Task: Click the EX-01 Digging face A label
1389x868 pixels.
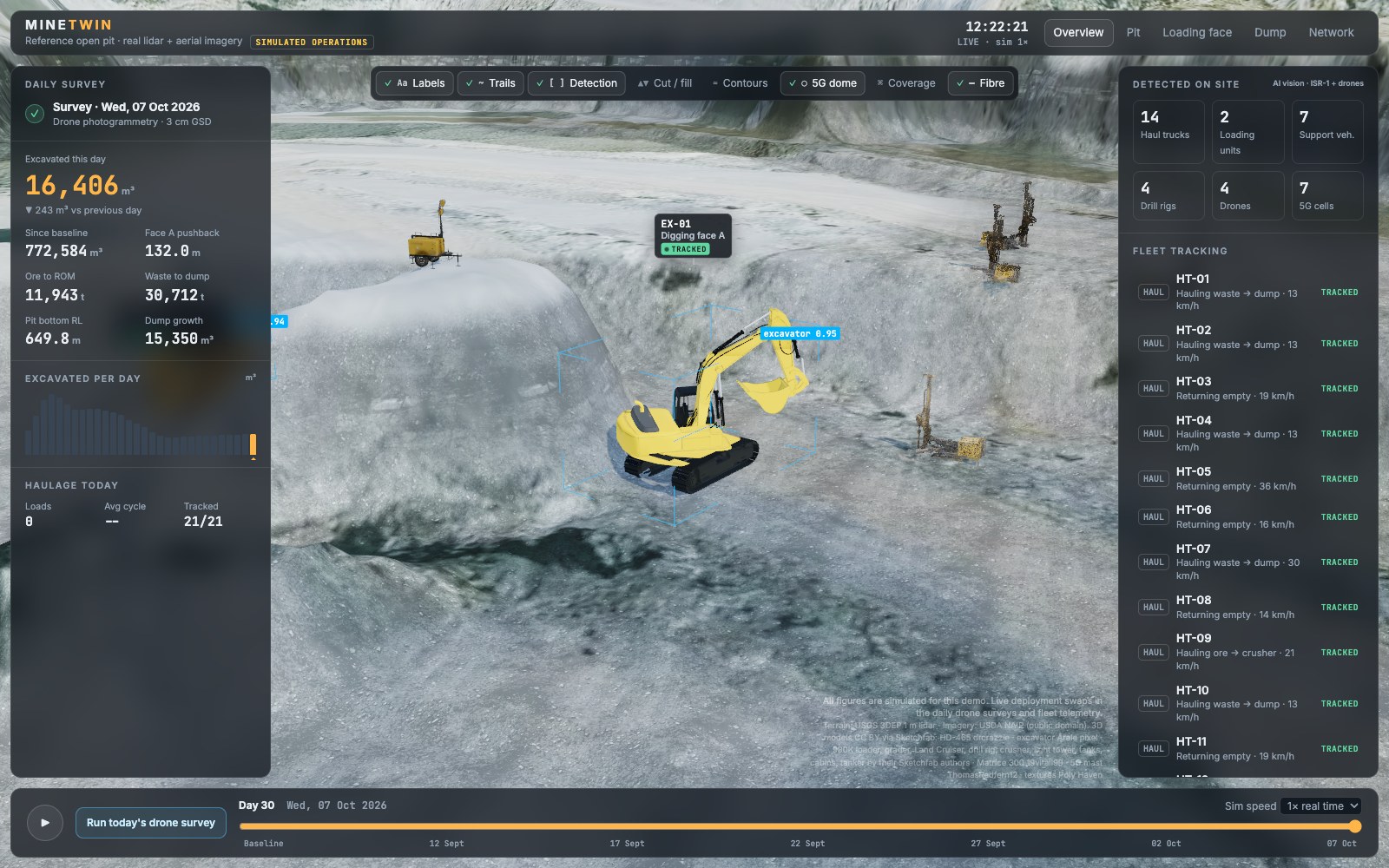Action: (x=693, y=235)
